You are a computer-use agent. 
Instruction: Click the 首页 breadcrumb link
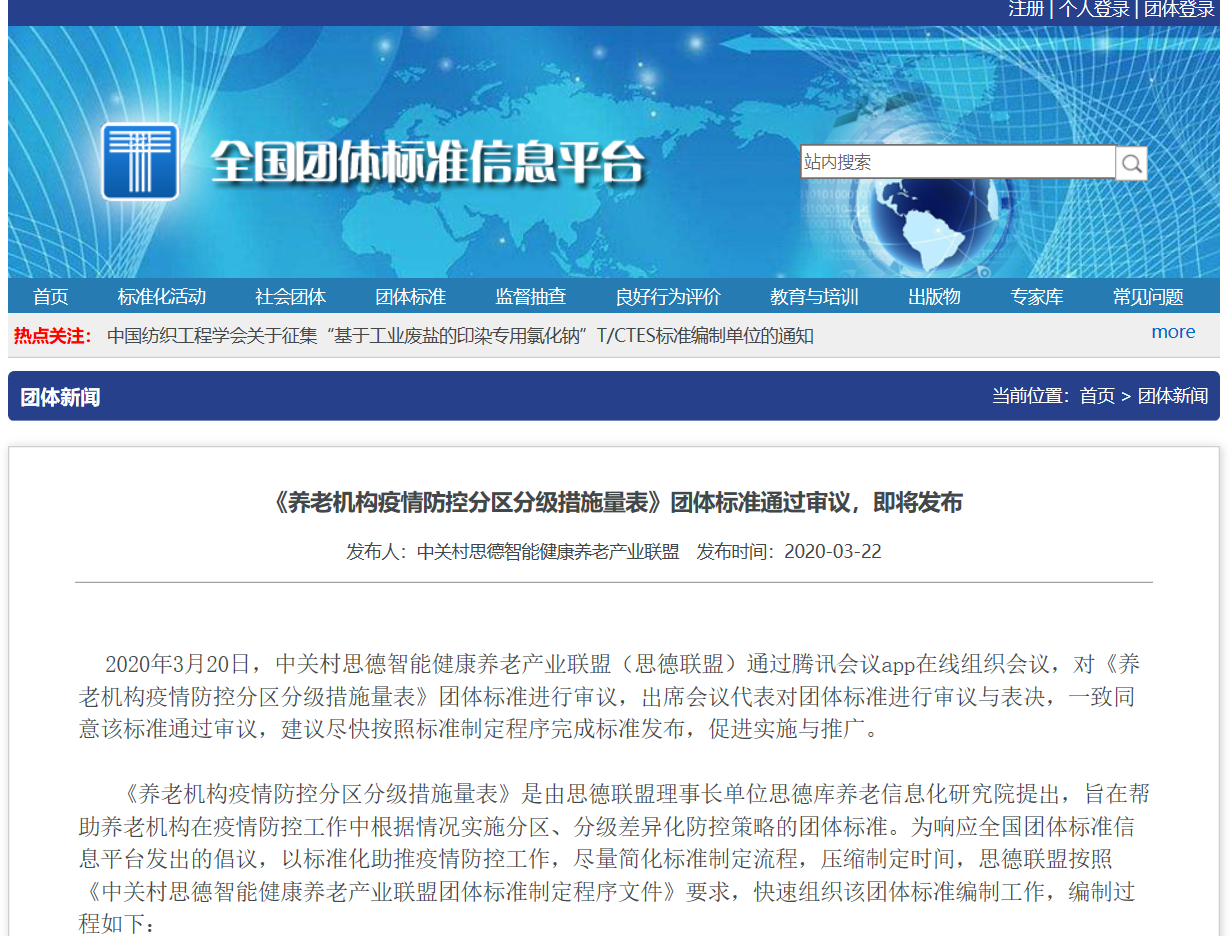pos(1097,396)
